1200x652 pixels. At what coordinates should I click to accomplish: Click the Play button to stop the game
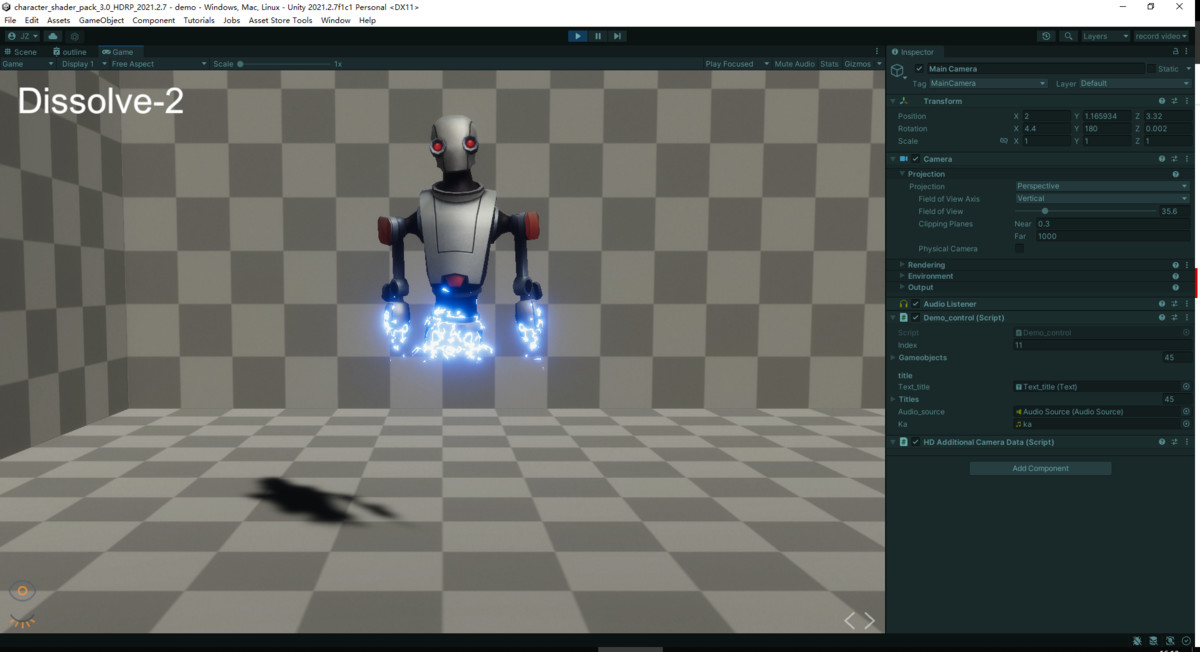coord(578,35)
